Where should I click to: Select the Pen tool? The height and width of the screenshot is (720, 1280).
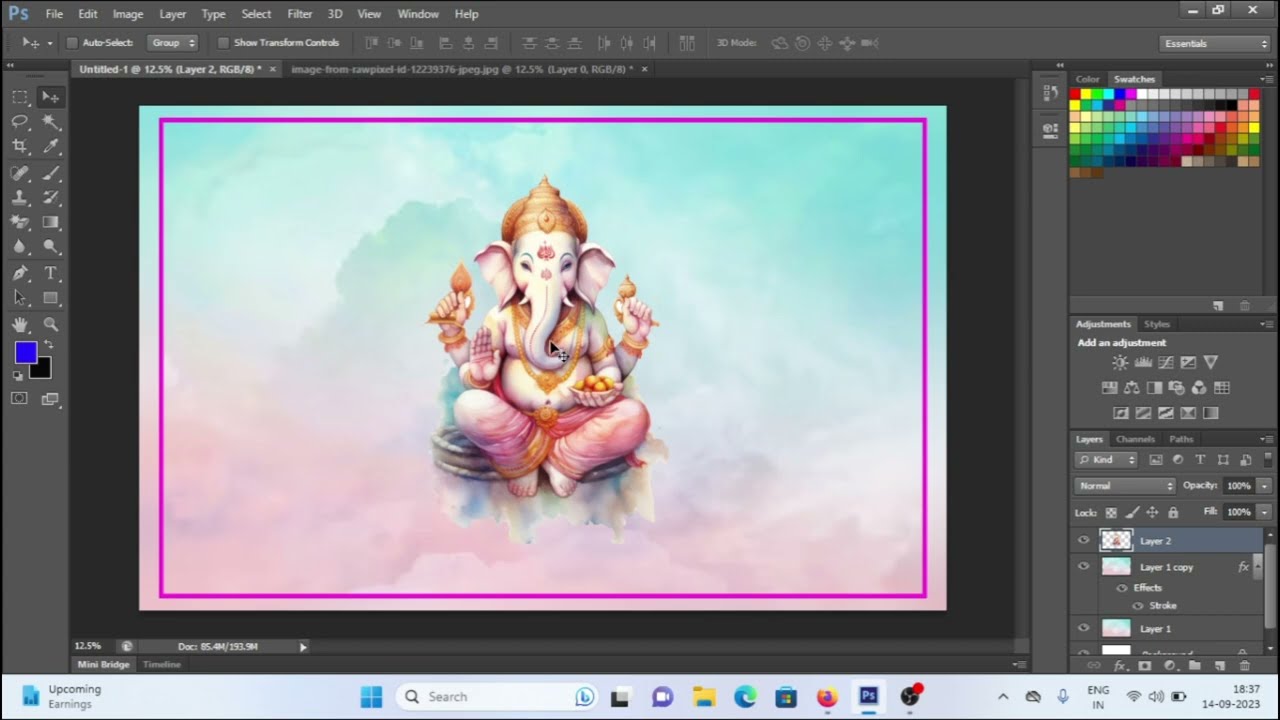(x=20, y=273)
